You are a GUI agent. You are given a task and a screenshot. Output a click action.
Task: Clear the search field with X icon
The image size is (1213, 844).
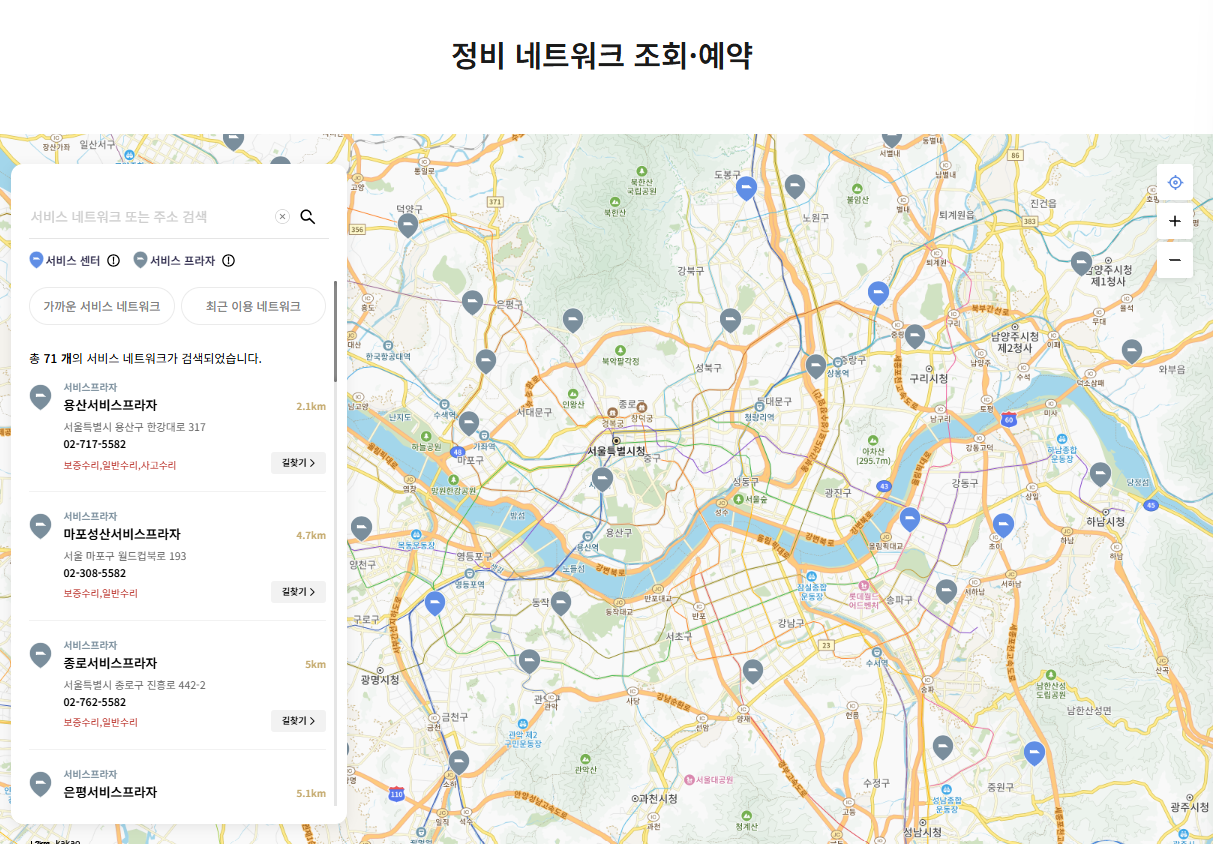pyautogui.click(x=283, y=217)
